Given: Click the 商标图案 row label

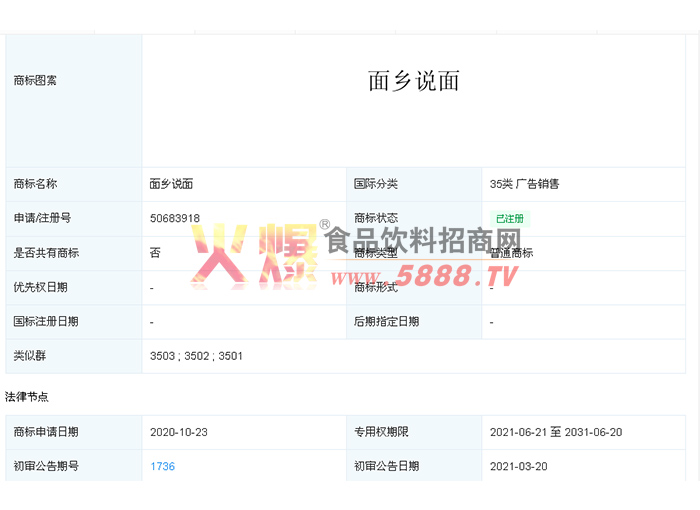Looking at the screenshot, I should (35, 81).
